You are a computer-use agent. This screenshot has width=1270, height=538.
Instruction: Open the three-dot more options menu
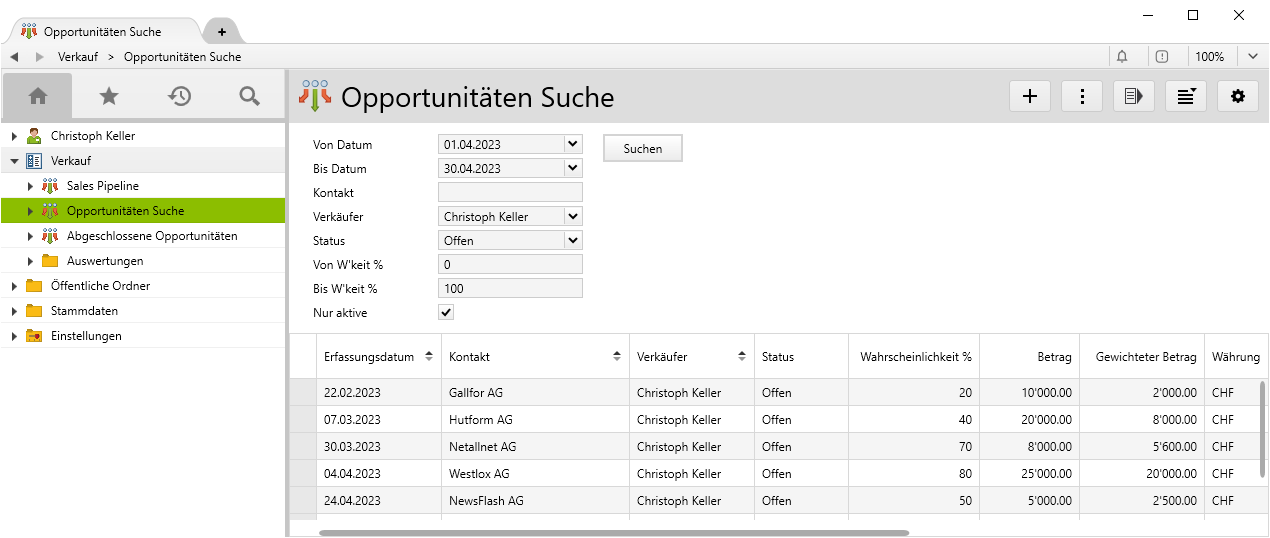point(1082,96)
